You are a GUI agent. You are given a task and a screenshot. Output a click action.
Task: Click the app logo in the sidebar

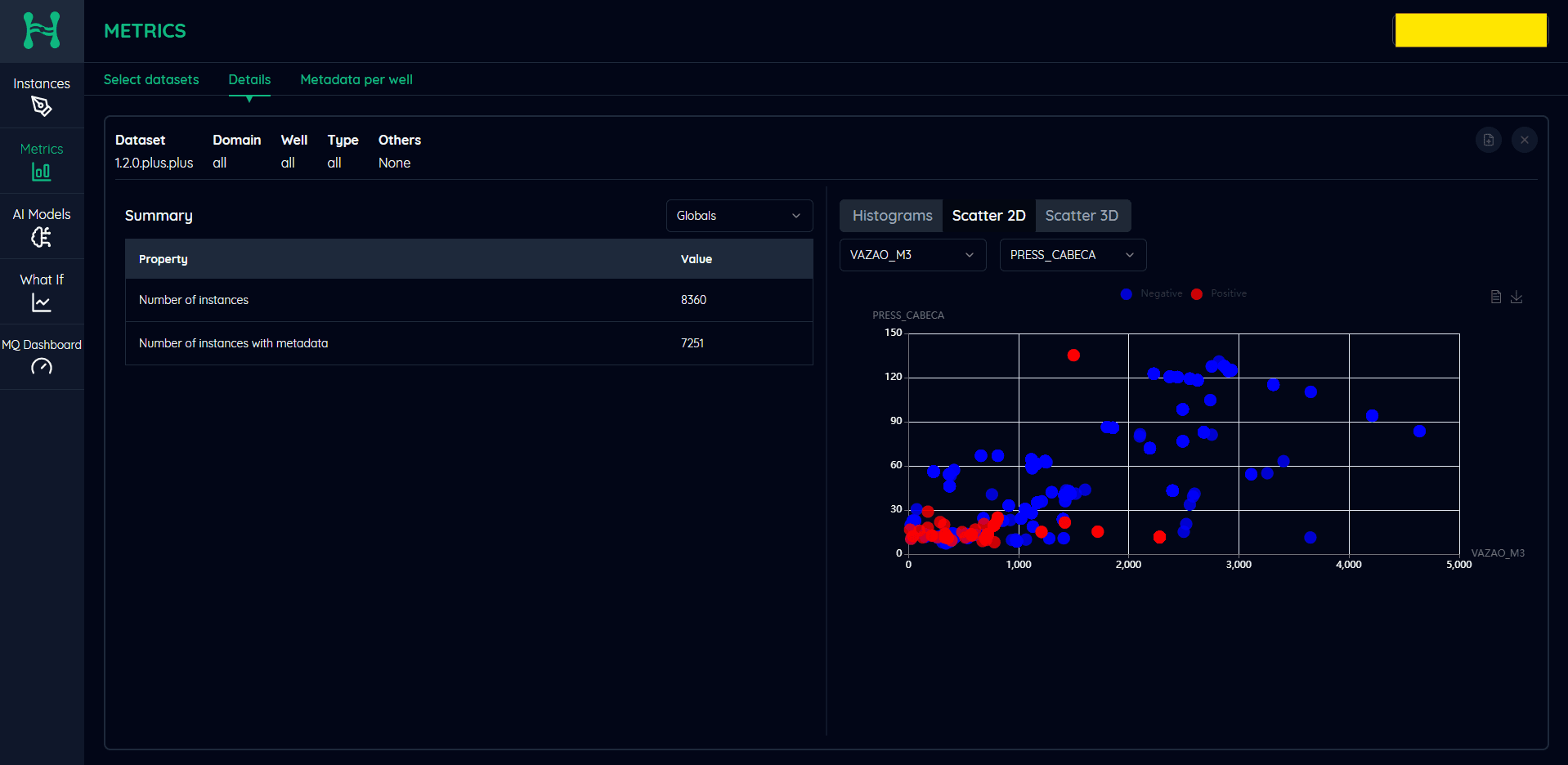42,30
